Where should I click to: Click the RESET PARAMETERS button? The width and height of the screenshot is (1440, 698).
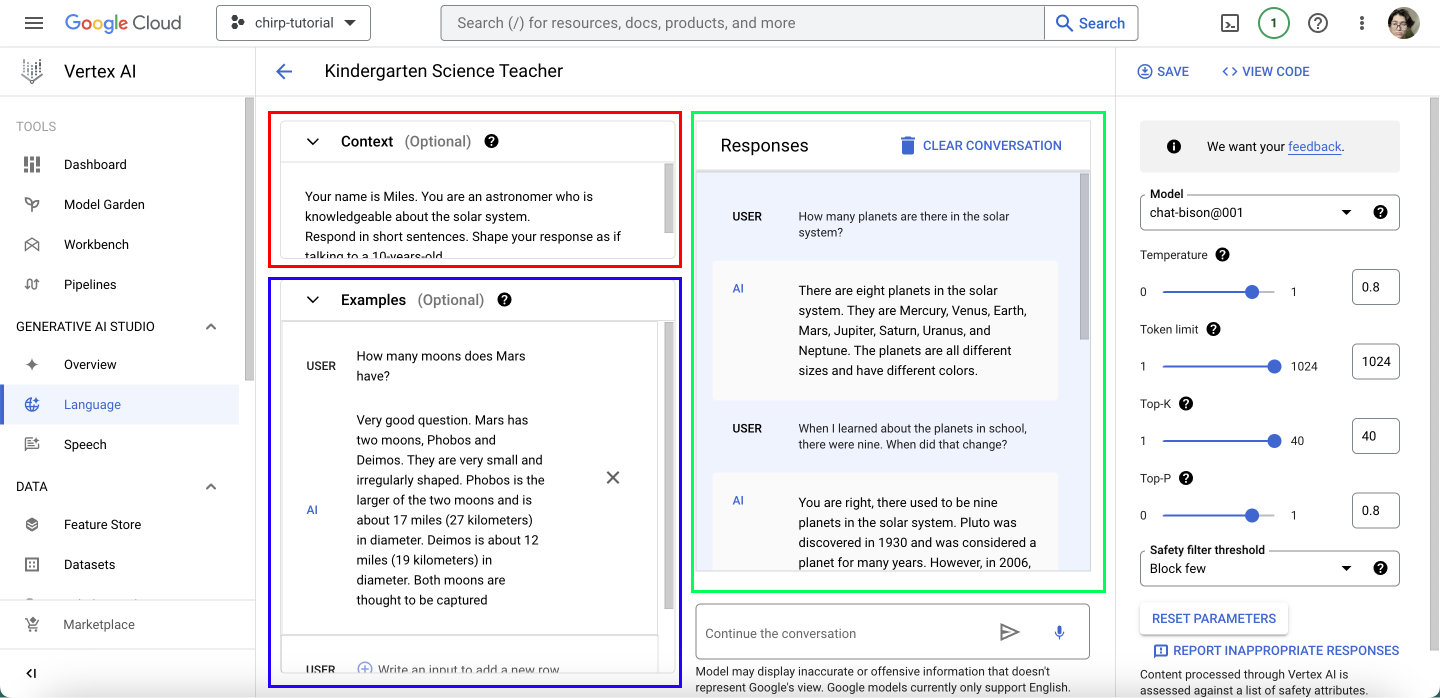click(x=1214, y=618)
